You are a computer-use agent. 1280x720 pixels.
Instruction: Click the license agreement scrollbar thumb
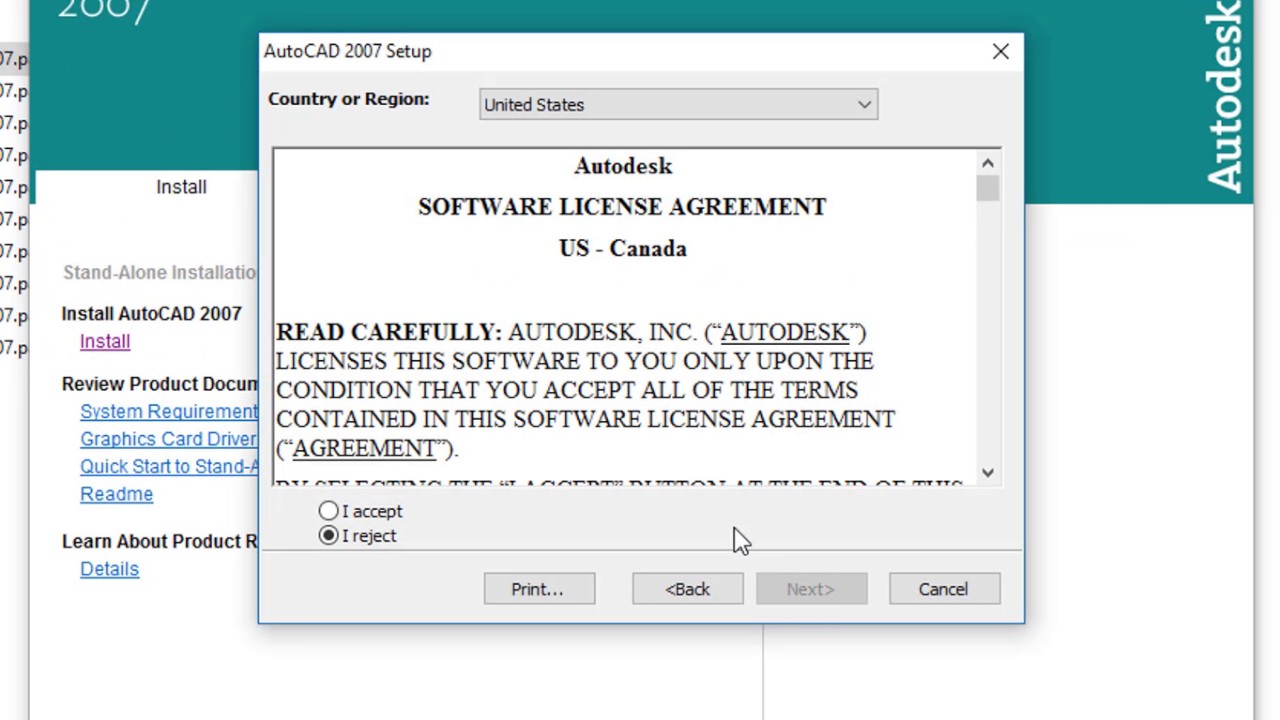click(x=988, y=188)
